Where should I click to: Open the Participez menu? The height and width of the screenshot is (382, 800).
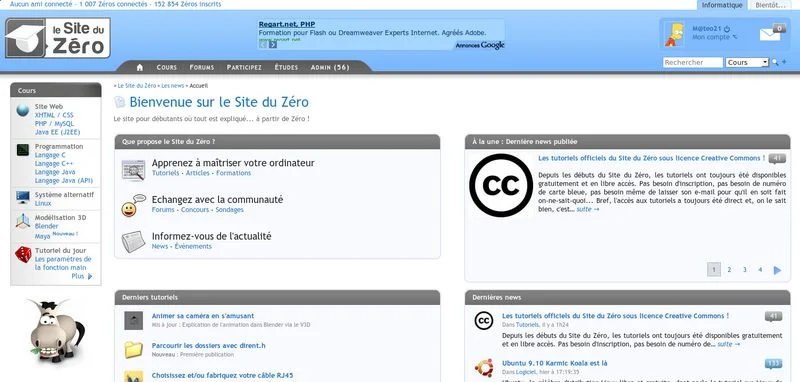pyautogui.click(x=244, y=67)
